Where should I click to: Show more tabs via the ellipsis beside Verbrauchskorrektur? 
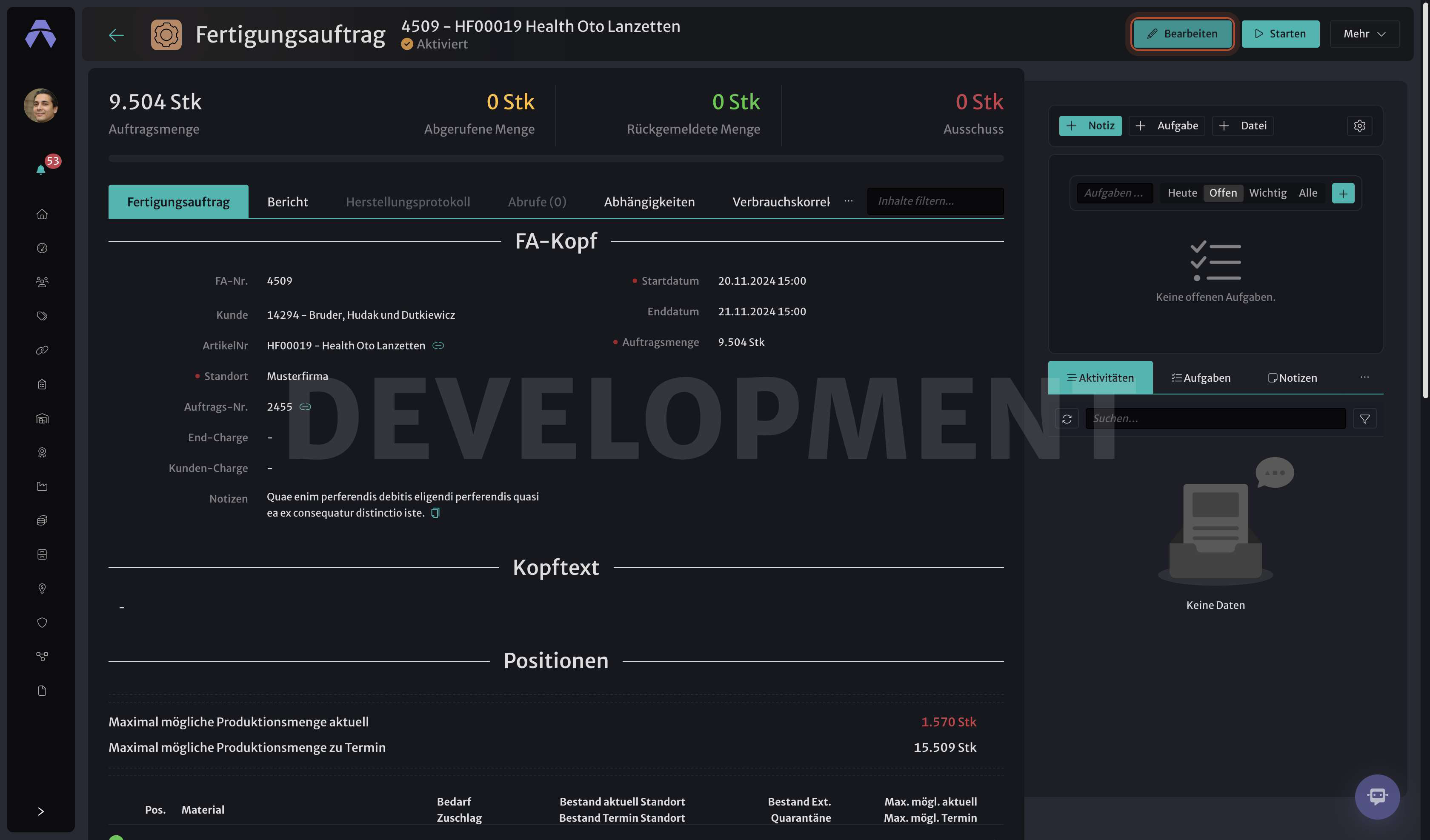848,201
